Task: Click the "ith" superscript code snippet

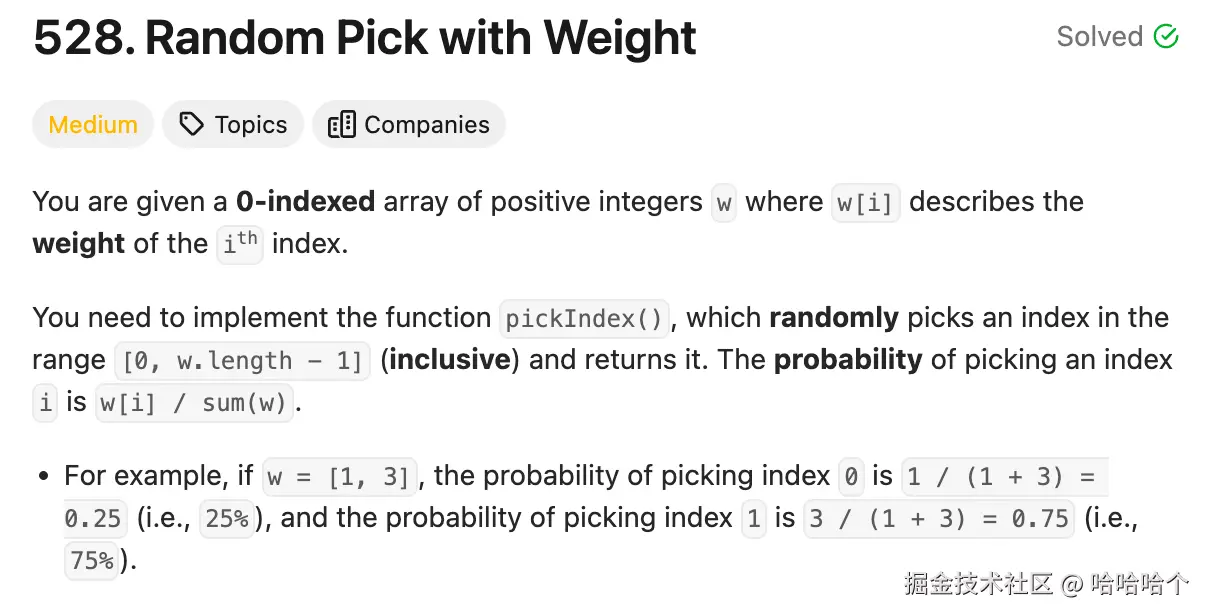Action: click(x=240, y=244)
